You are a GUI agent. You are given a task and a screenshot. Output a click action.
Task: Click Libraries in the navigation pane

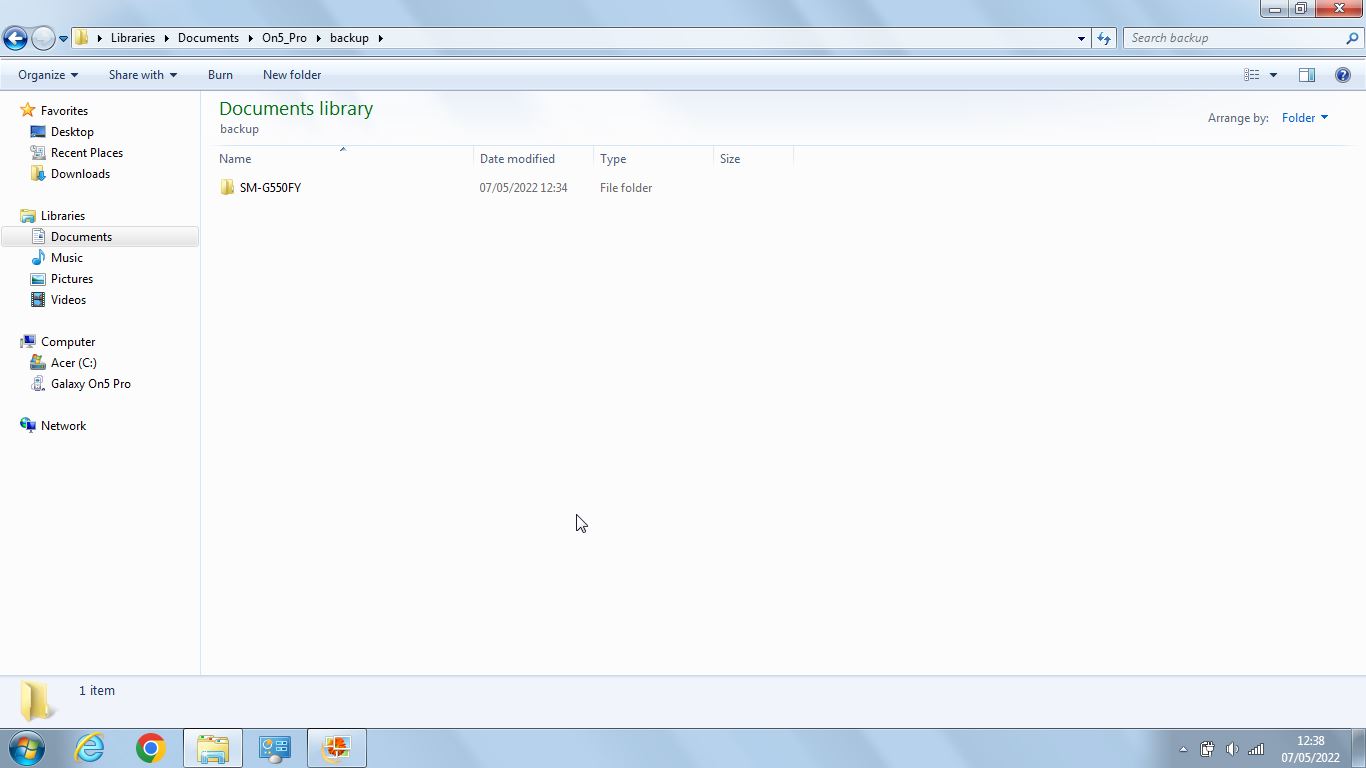[63, 216]
